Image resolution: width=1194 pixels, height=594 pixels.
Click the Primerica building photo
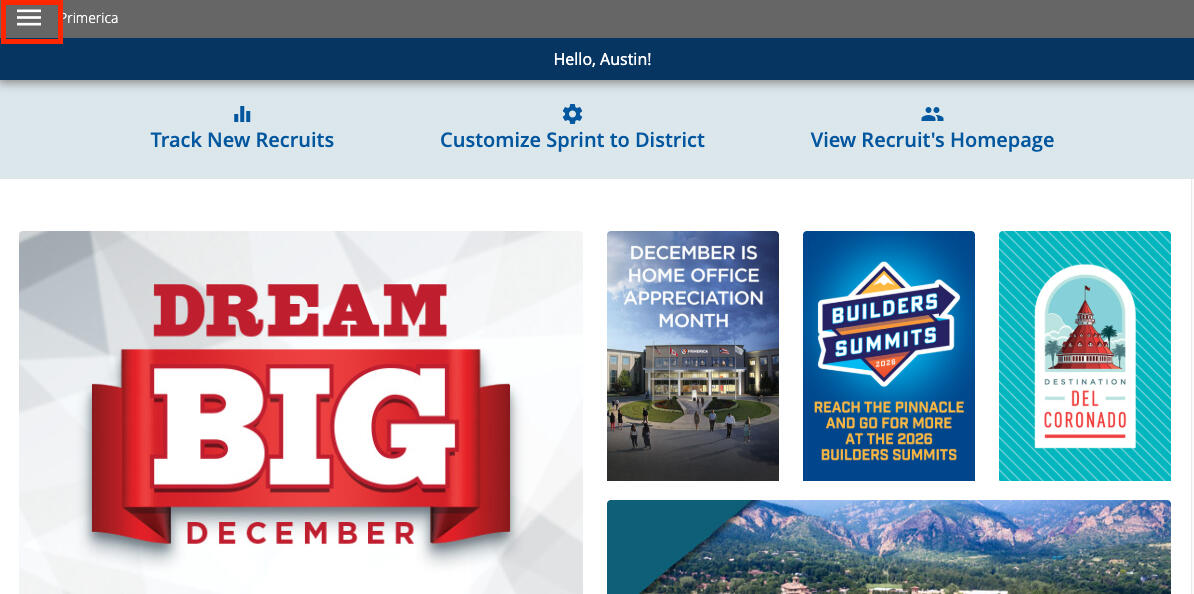(x=693, y=407)
